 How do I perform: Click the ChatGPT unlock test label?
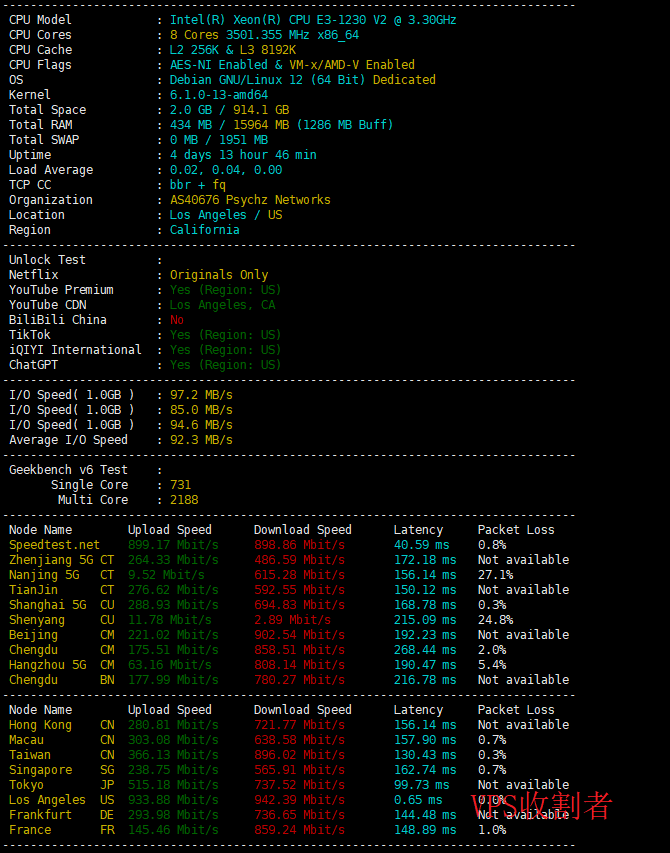click(34, 365)
